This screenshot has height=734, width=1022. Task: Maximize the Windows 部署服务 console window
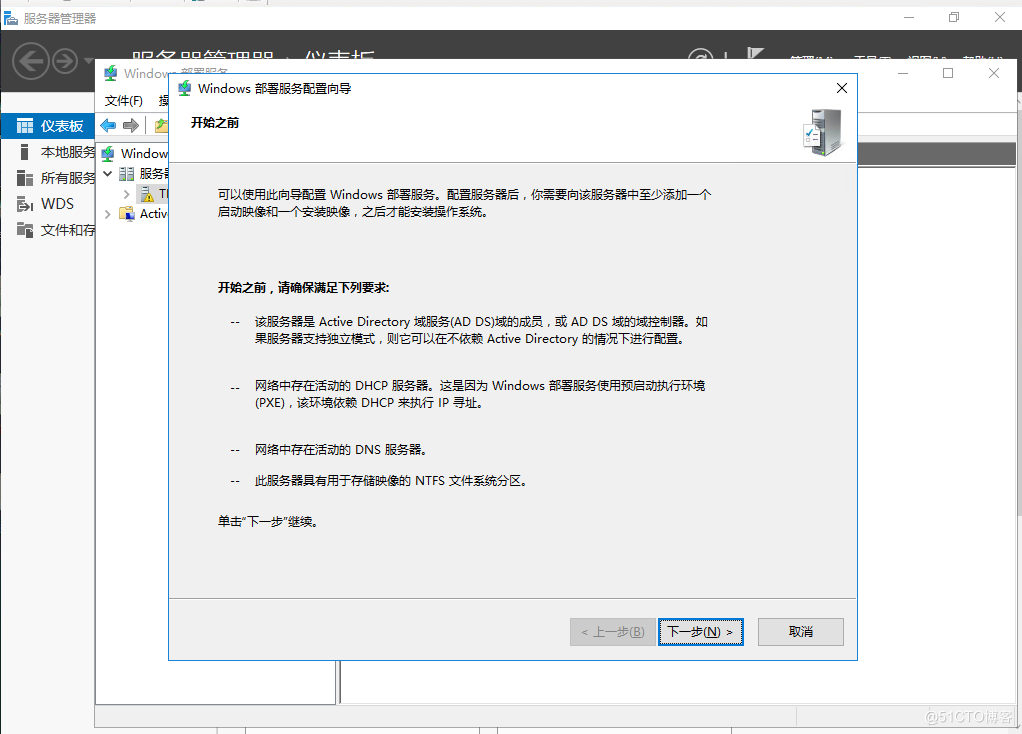[x=948, y=73]
